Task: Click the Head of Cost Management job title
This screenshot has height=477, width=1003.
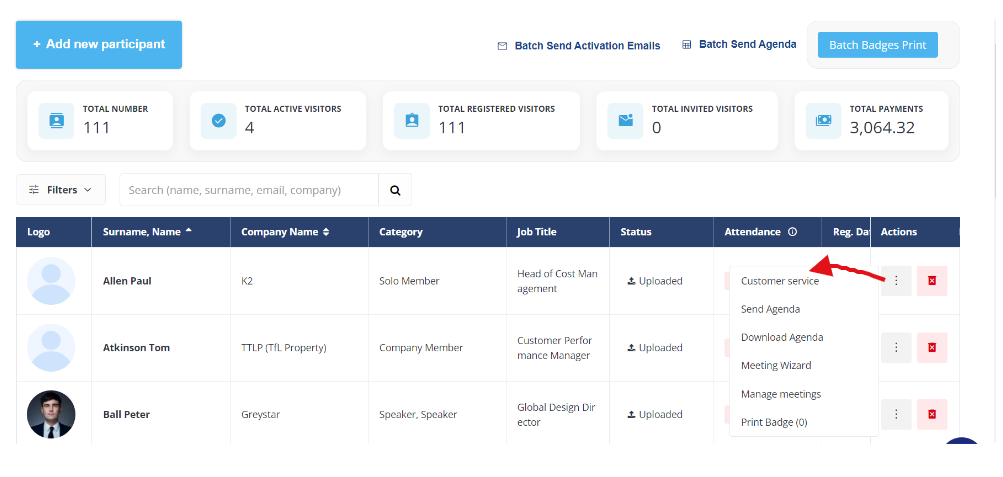Action: [558, 281]
